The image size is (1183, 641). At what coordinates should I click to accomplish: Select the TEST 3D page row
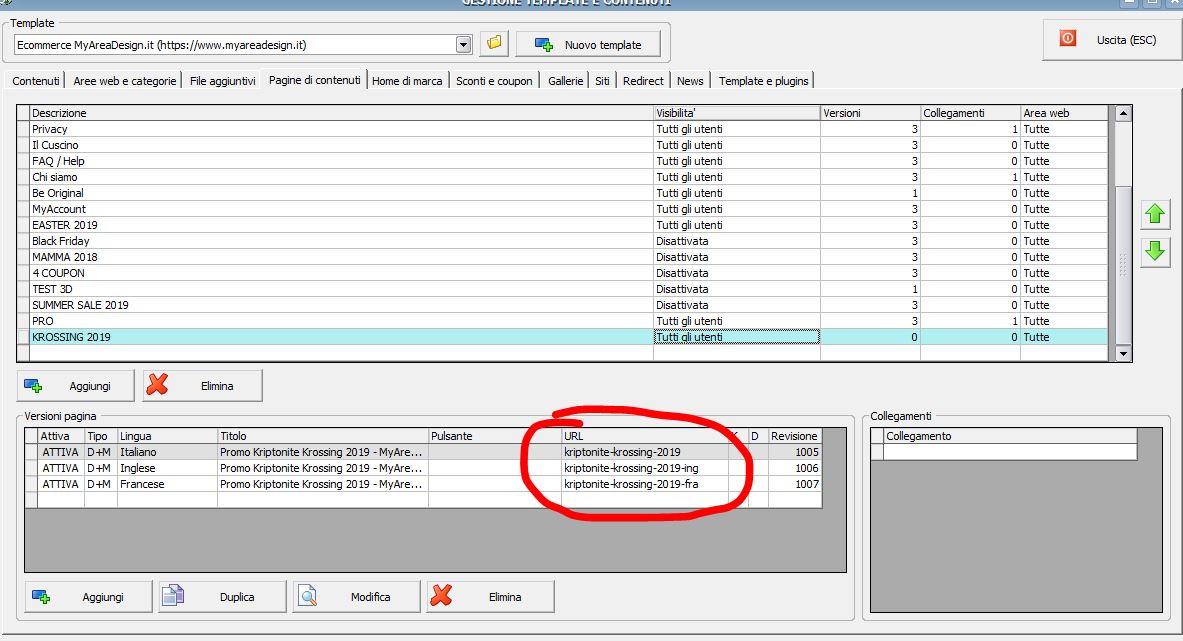tap(562, 289)
